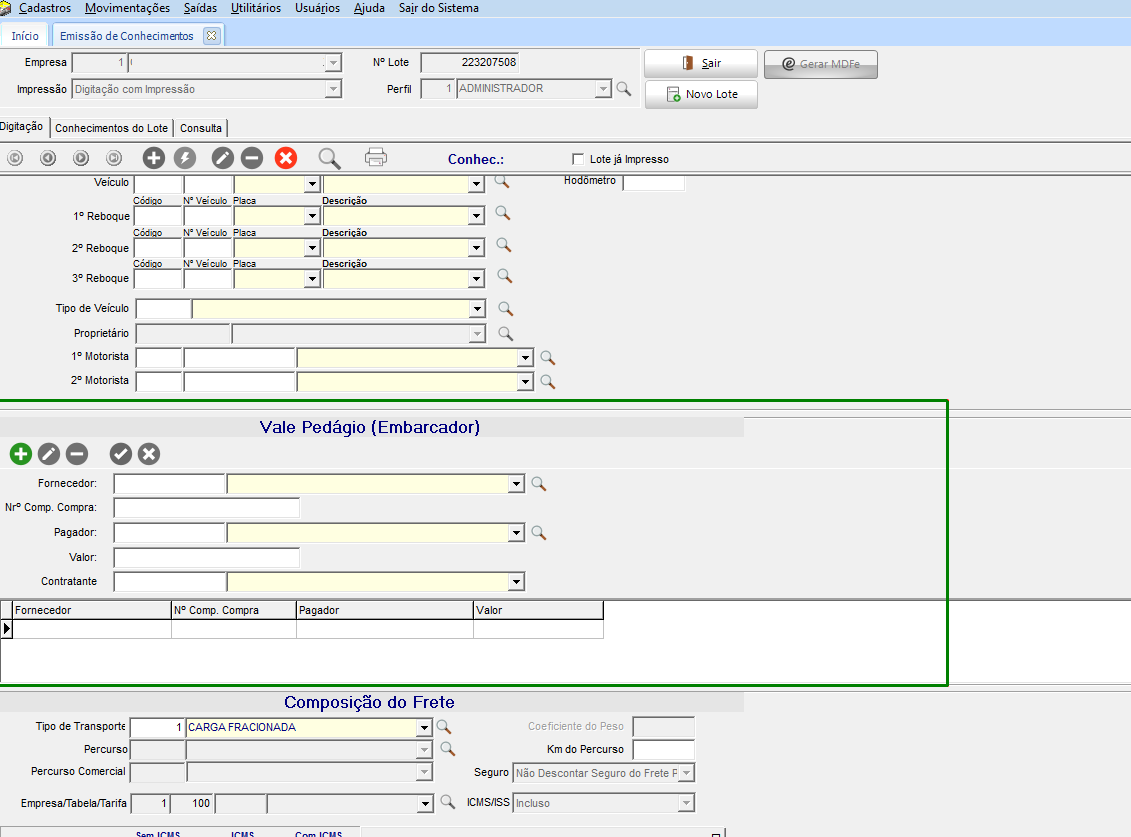
Task: Click the red cancel icon in main toolbar
Action: pyautogui.click(x=286, y=158)
